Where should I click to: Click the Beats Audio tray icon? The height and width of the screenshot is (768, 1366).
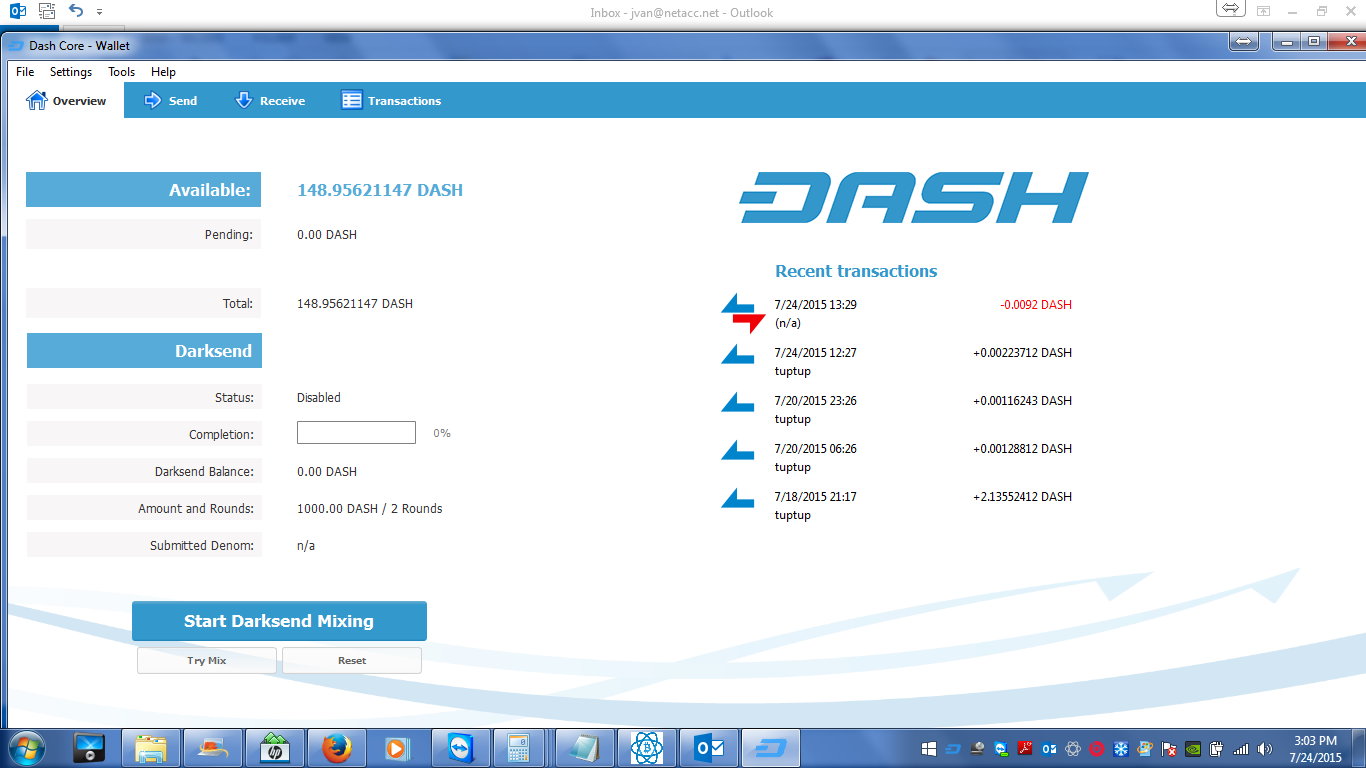click(x=1097, y=749)
